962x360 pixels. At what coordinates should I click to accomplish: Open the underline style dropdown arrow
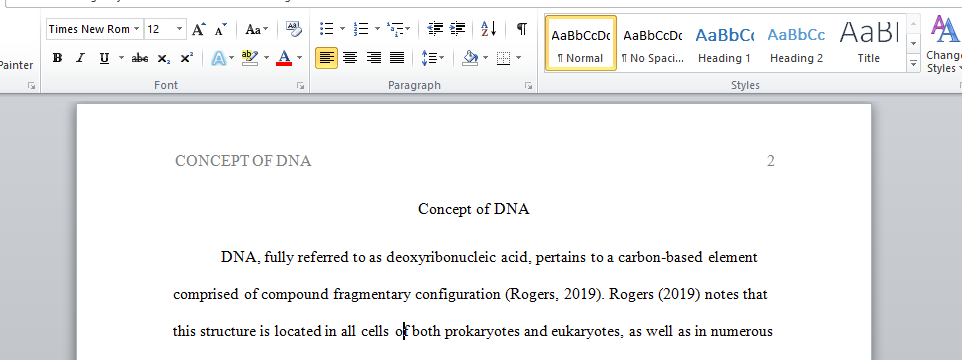121,58
